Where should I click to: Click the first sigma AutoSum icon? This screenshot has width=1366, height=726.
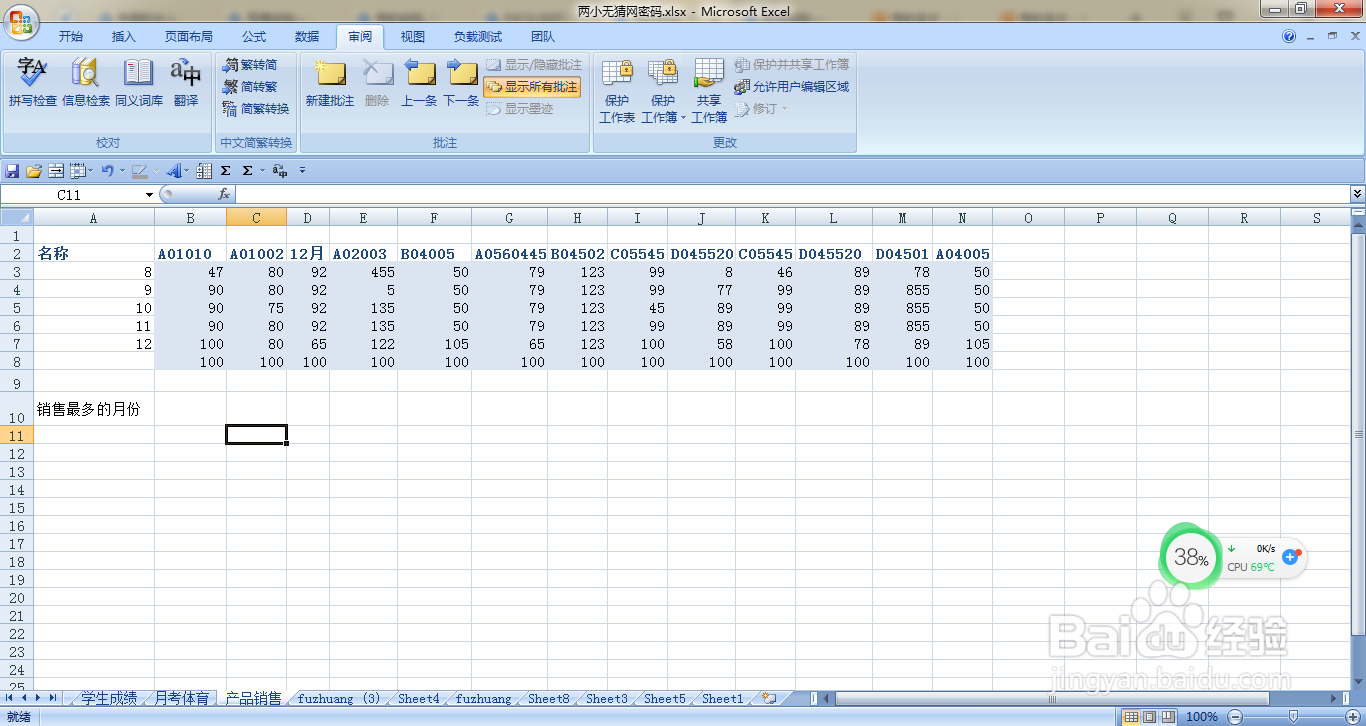click(226, 171)
